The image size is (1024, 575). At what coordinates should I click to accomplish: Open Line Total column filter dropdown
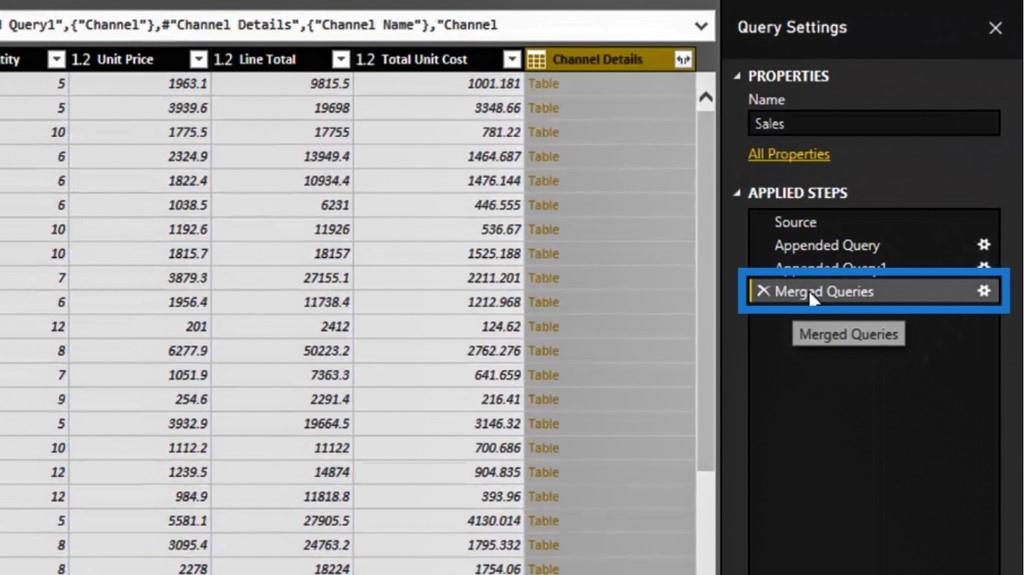pyautogui.click(x=341, y=59)
